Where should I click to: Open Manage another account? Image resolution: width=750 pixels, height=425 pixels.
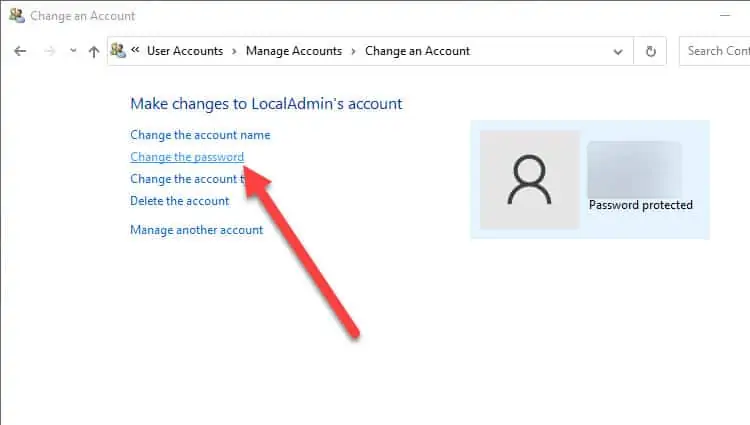(x=197, y=230)
